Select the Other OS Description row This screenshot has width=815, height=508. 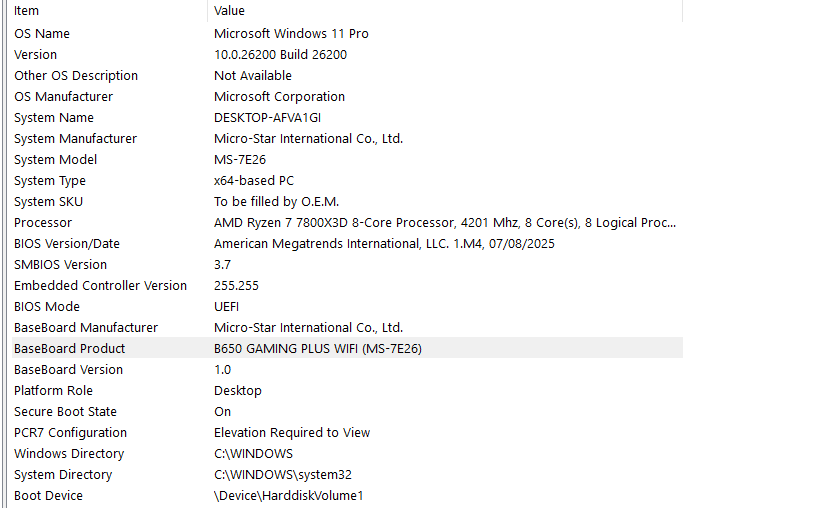click(x=76, y=76)
